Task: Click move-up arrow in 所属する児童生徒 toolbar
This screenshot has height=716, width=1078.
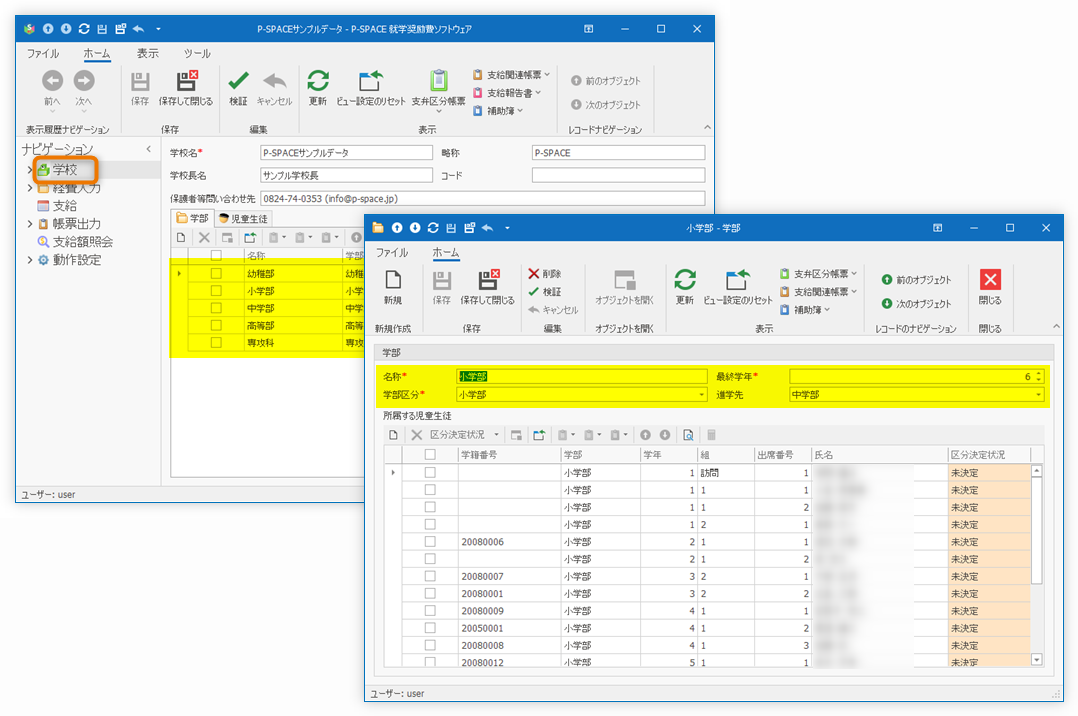Action: (x=646, y=435)
